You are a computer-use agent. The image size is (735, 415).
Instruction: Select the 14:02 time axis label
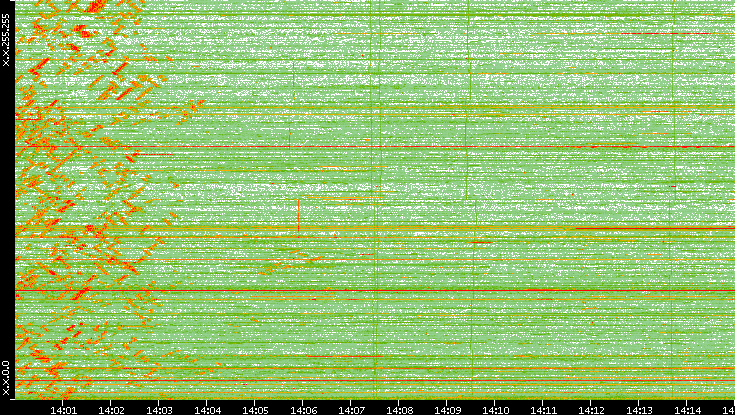pyautogui.click(x=111, y=410)
